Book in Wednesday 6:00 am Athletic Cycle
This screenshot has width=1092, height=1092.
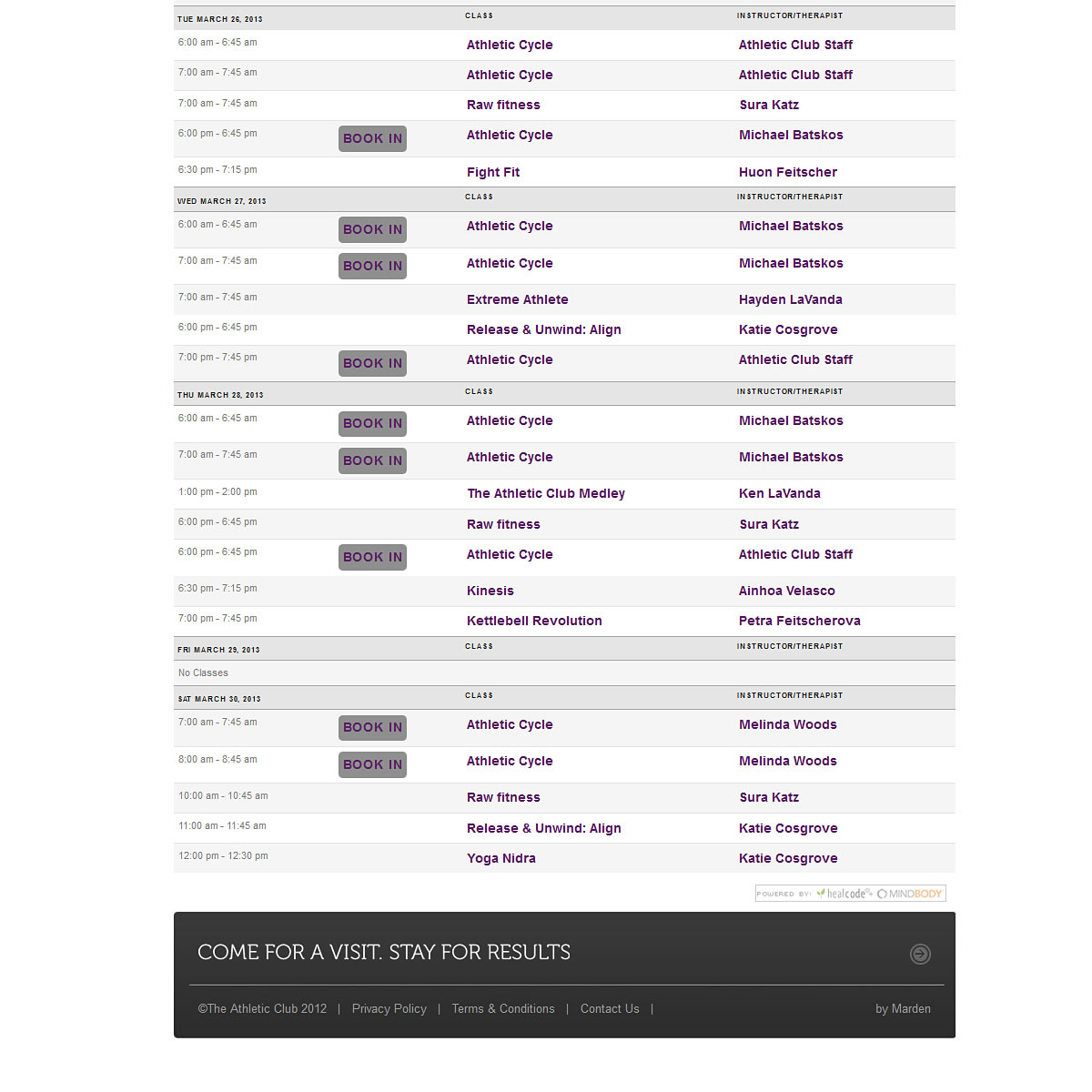pyautogui.click(x=372, y=229)
